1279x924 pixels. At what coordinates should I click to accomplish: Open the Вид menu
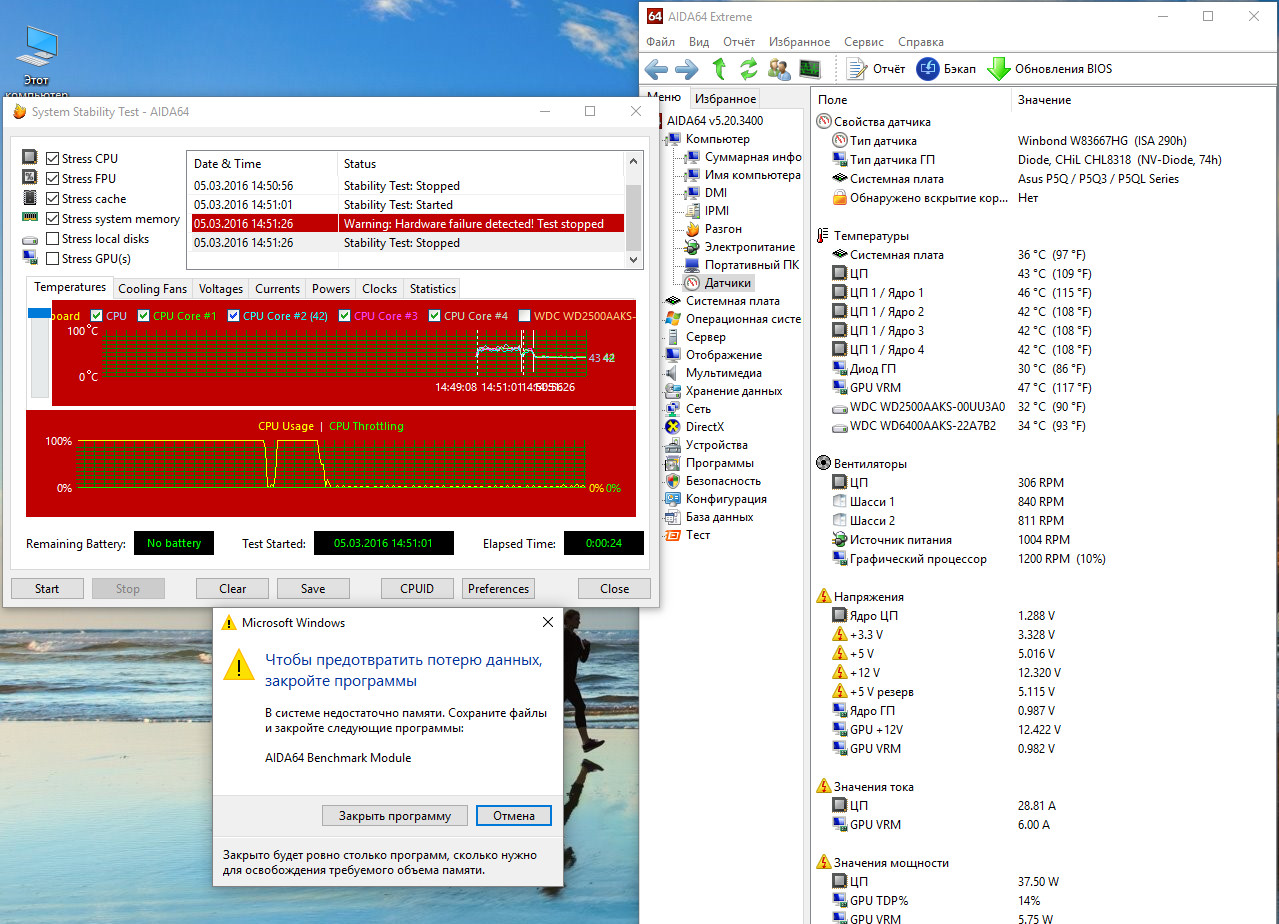pos(699,42)
